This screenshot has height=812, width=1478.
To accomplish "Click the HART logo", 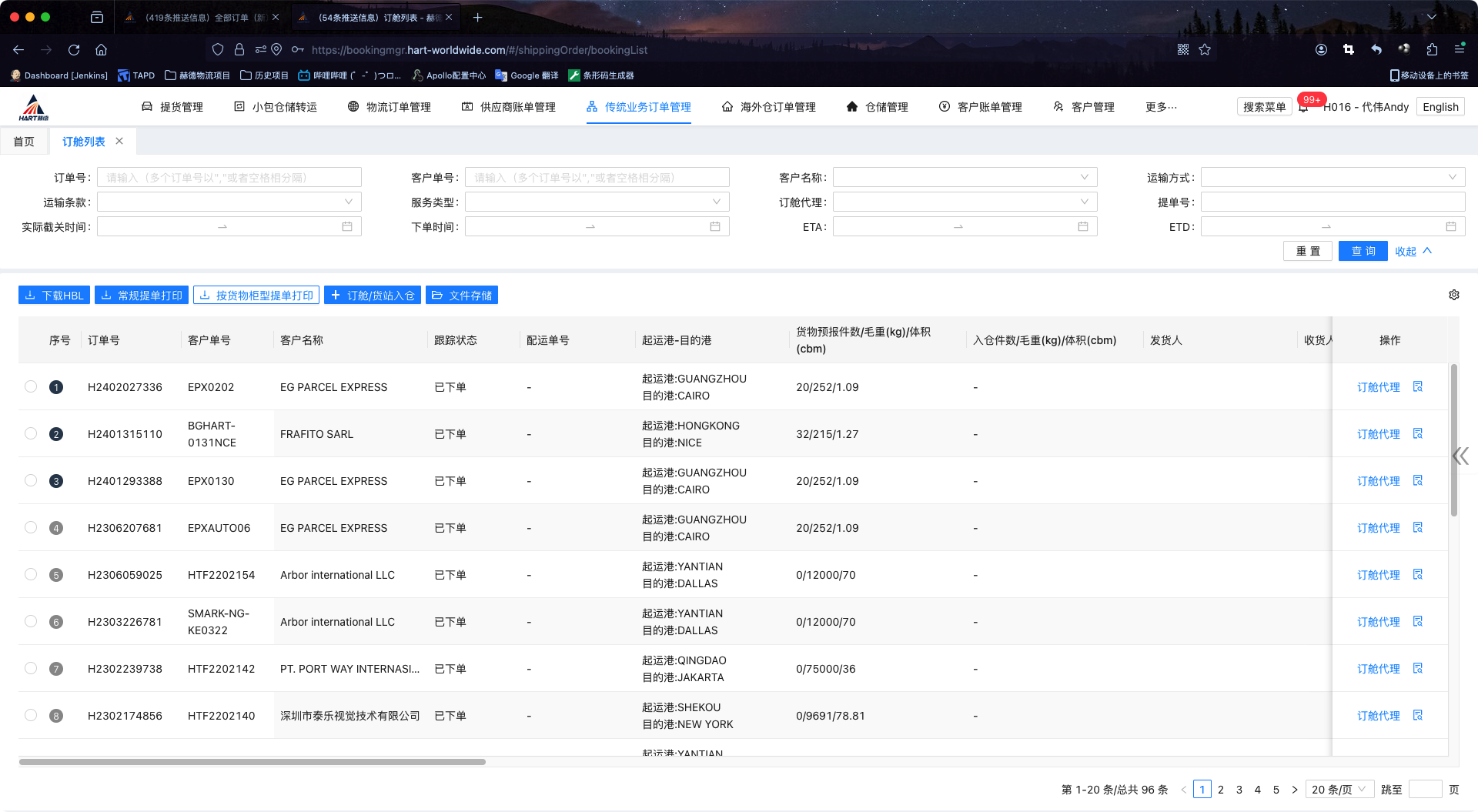I will click(x=33, y=108).
